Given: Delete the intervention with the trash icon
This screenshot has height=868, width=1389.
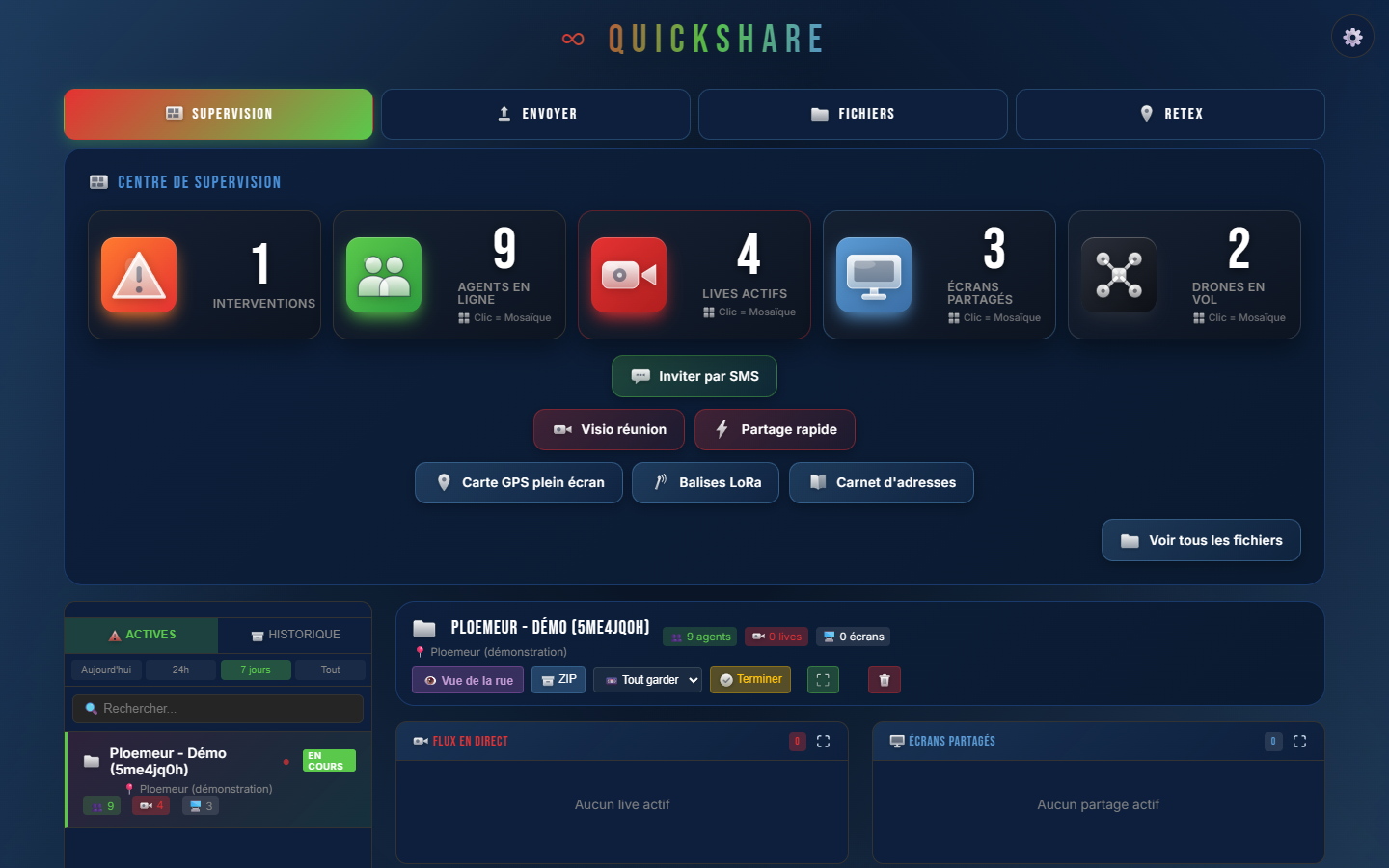Looking at the screenshot, I should [x=885, y=680].
